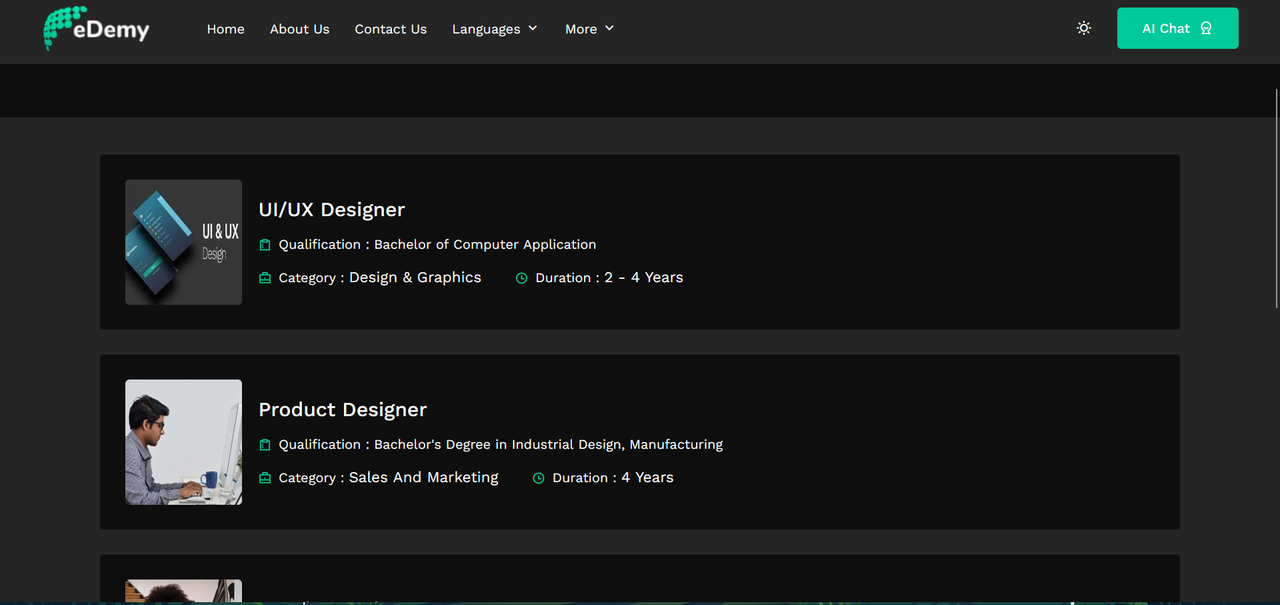Click the category briefcase icon for Product Designer

pos(265,478)
